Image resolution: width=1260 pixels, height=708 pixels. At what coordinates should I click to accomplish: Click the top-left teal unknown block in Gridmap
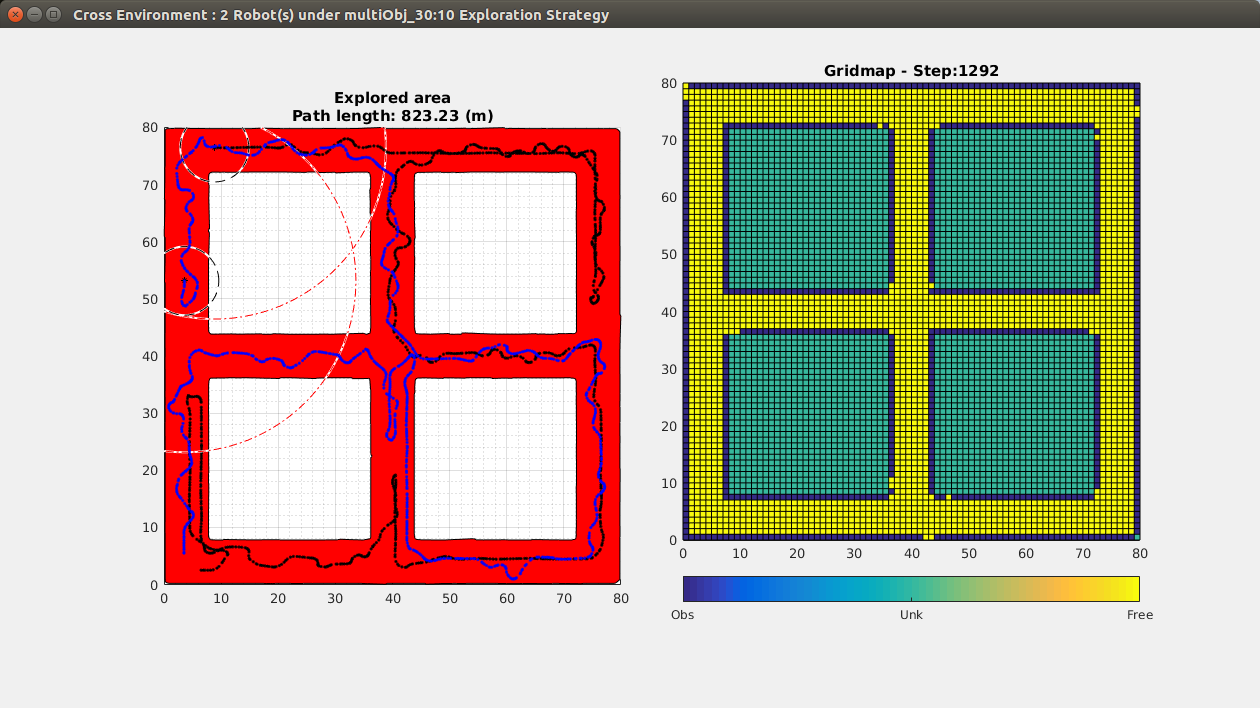coord(808,208)
